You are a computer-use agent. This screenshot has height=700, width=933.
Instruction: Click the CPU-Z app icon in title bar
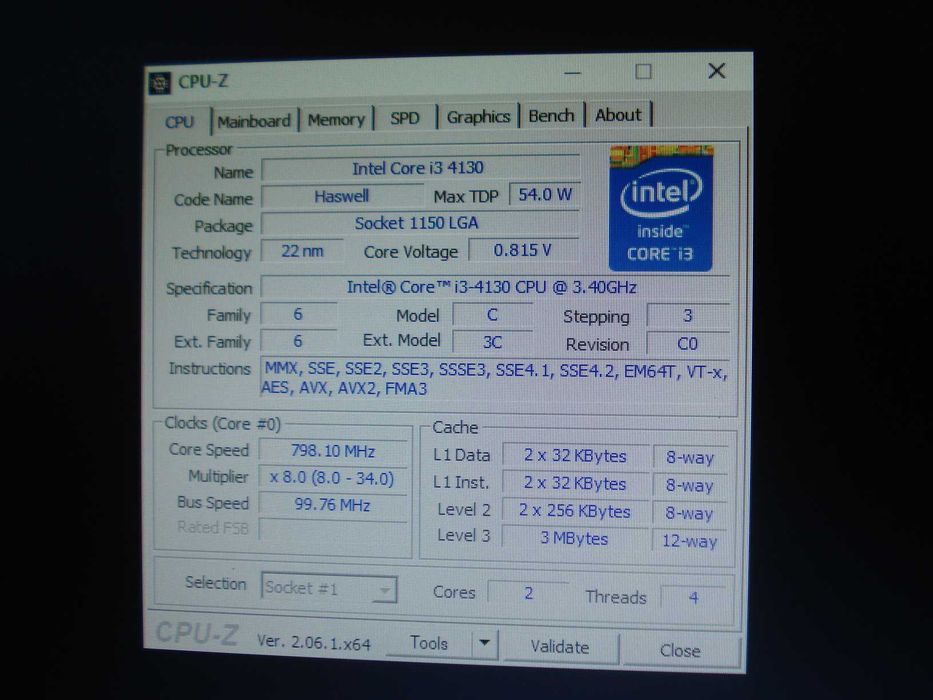click(x=159, y=83)
